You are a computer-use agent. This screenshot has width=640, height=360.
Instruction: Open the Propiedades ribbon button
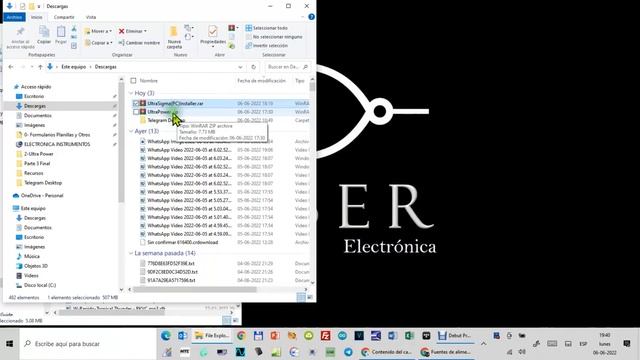pyautogui.click(x=213, y=37)
